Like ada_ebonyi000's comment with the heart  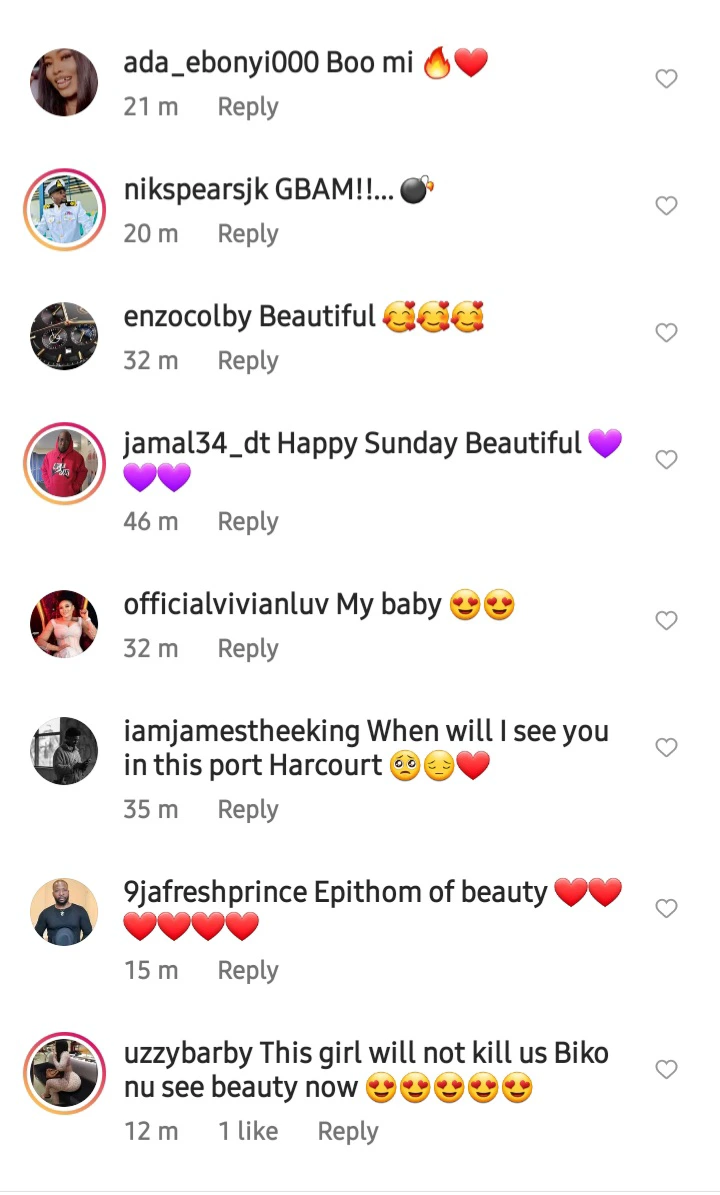(666, 79)
